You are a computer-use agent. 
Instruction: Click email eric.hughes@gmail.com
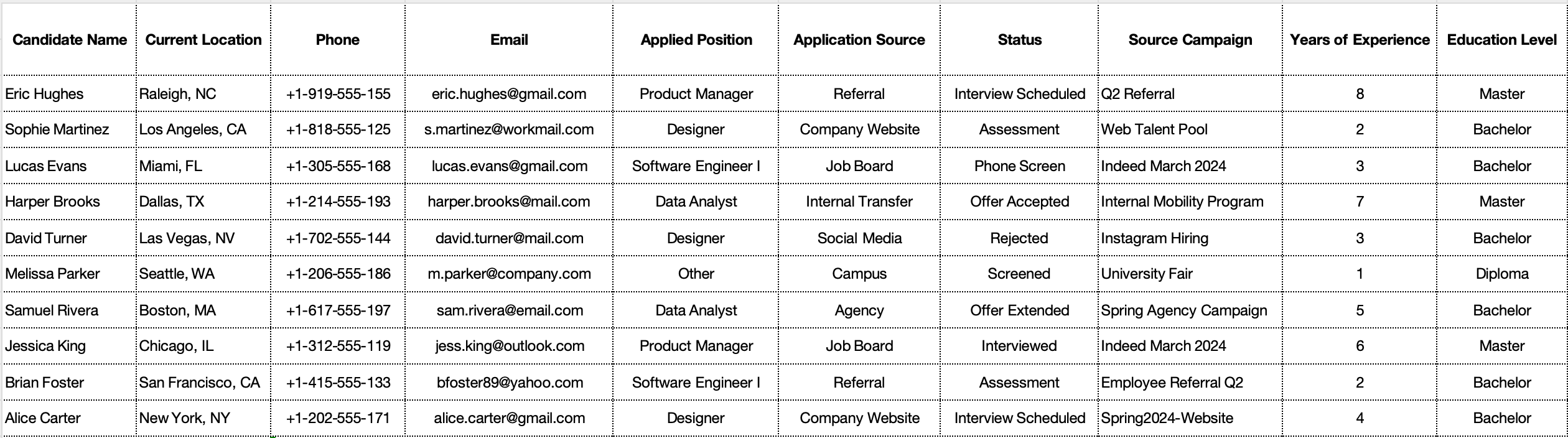509,94
